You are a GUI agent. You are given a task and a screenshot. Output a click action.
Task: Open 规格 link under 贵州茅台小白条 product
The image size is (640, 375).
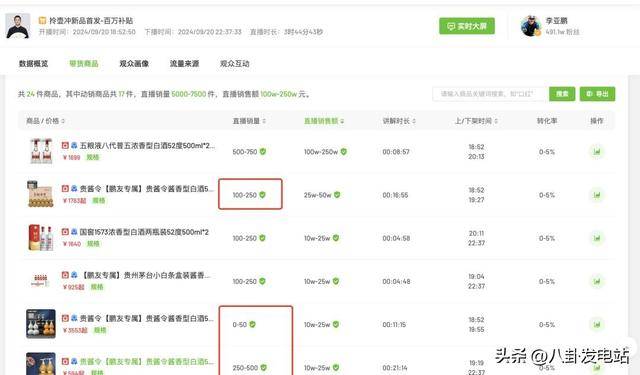(97, 287)
